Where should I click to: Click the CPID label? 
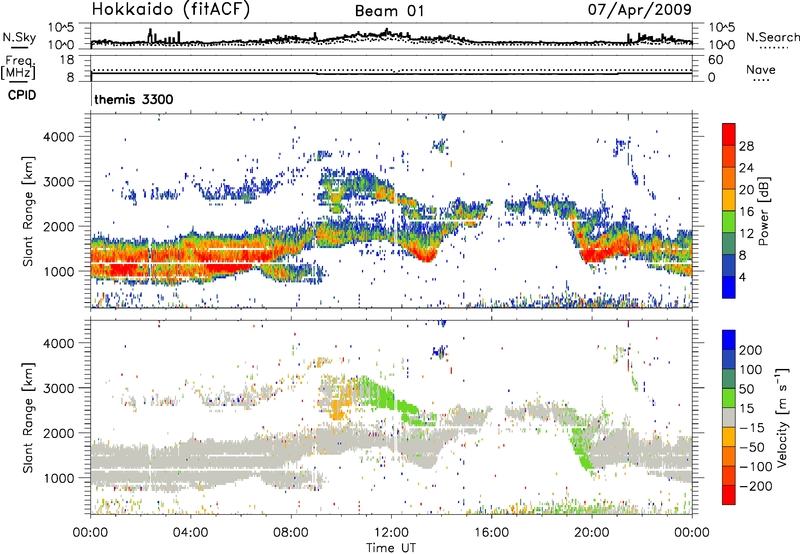22,95
